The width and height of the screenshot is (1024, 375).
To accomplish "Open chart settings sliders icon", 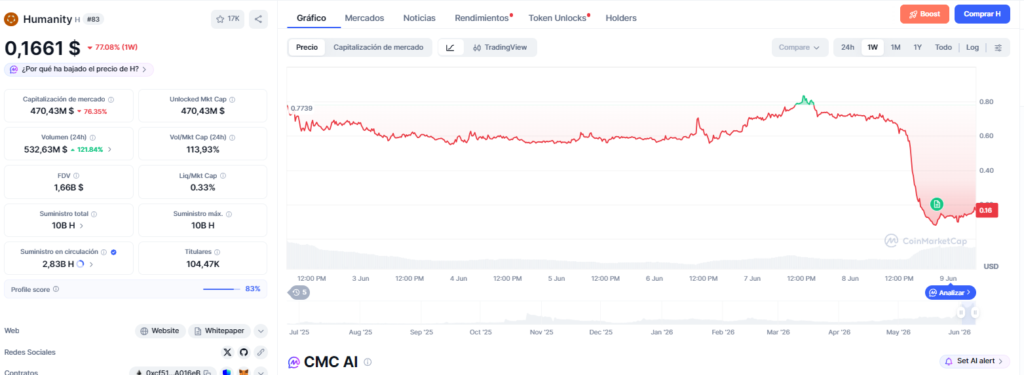I will (998, 47).
